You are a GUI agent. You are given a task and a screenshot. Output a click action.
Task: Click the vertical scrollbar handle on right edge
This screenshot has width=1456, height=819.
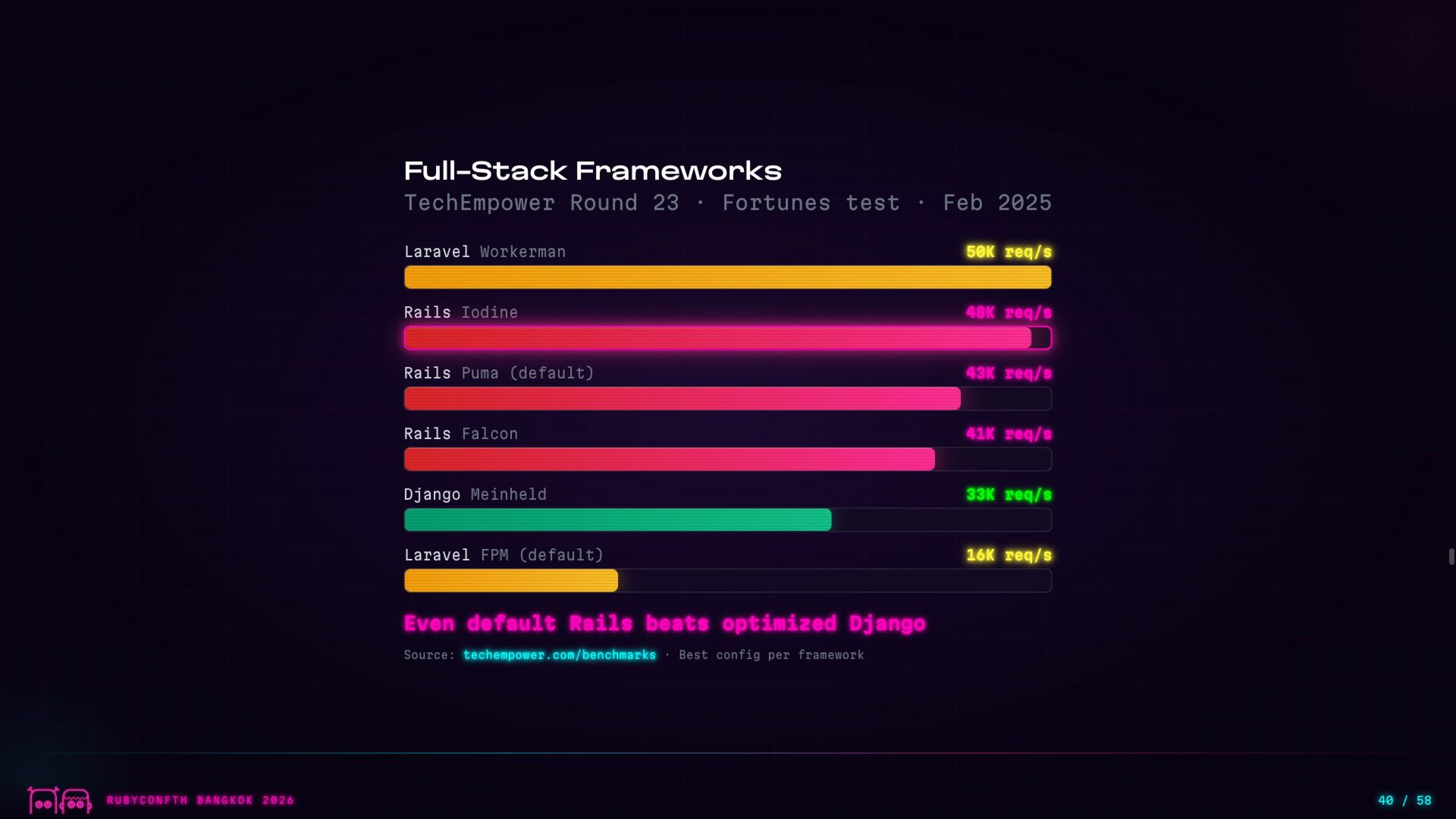(x=1451, y=557)
